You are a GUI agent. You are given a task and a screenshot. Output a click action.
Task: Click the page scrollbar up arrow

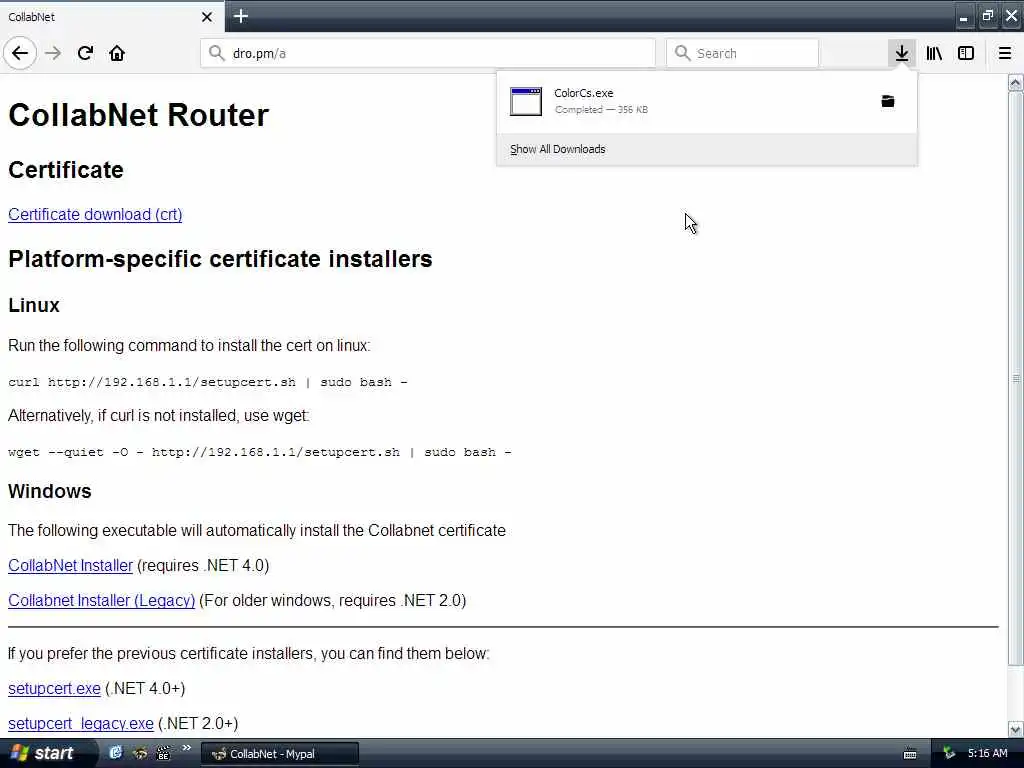1015,82
